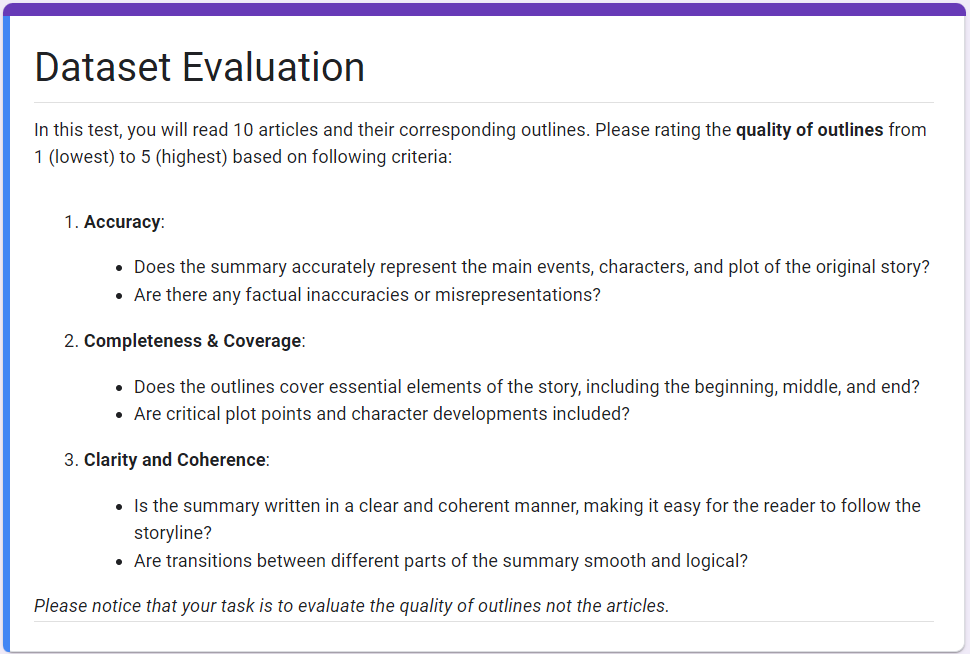The width and height of the screenshot is (970, 654).
Task: Select the bold "quality of outlines" text
Action: click(810, 130)
